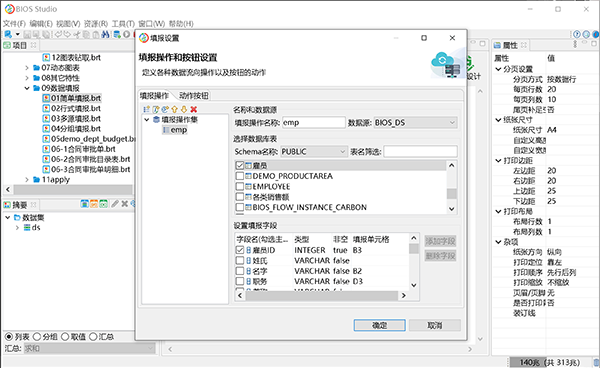Click the gray X delete icon in the 摘要 panel

tap(124, 204)
